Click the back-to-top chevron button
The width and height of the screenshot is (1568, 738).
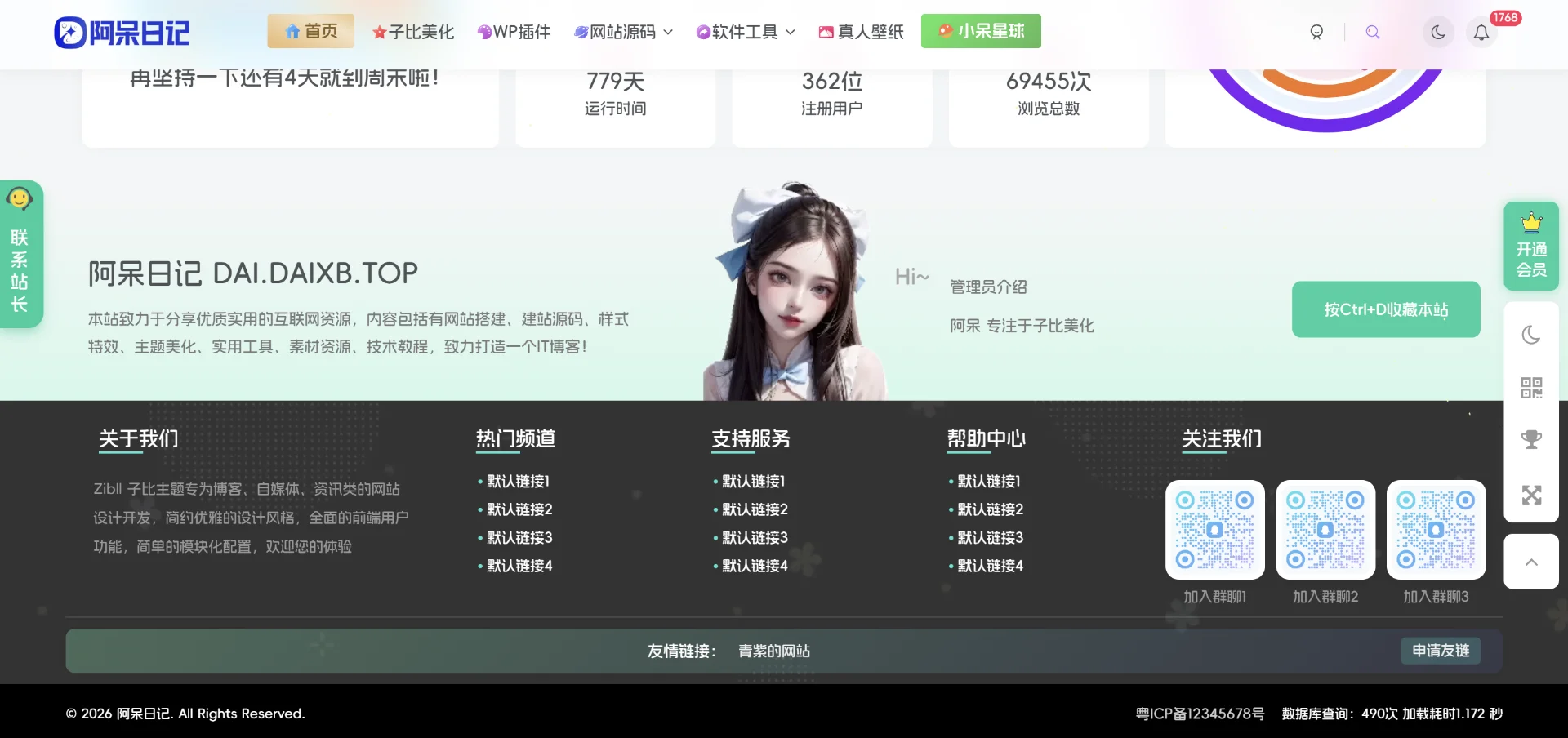click(x=1531, y=562)
